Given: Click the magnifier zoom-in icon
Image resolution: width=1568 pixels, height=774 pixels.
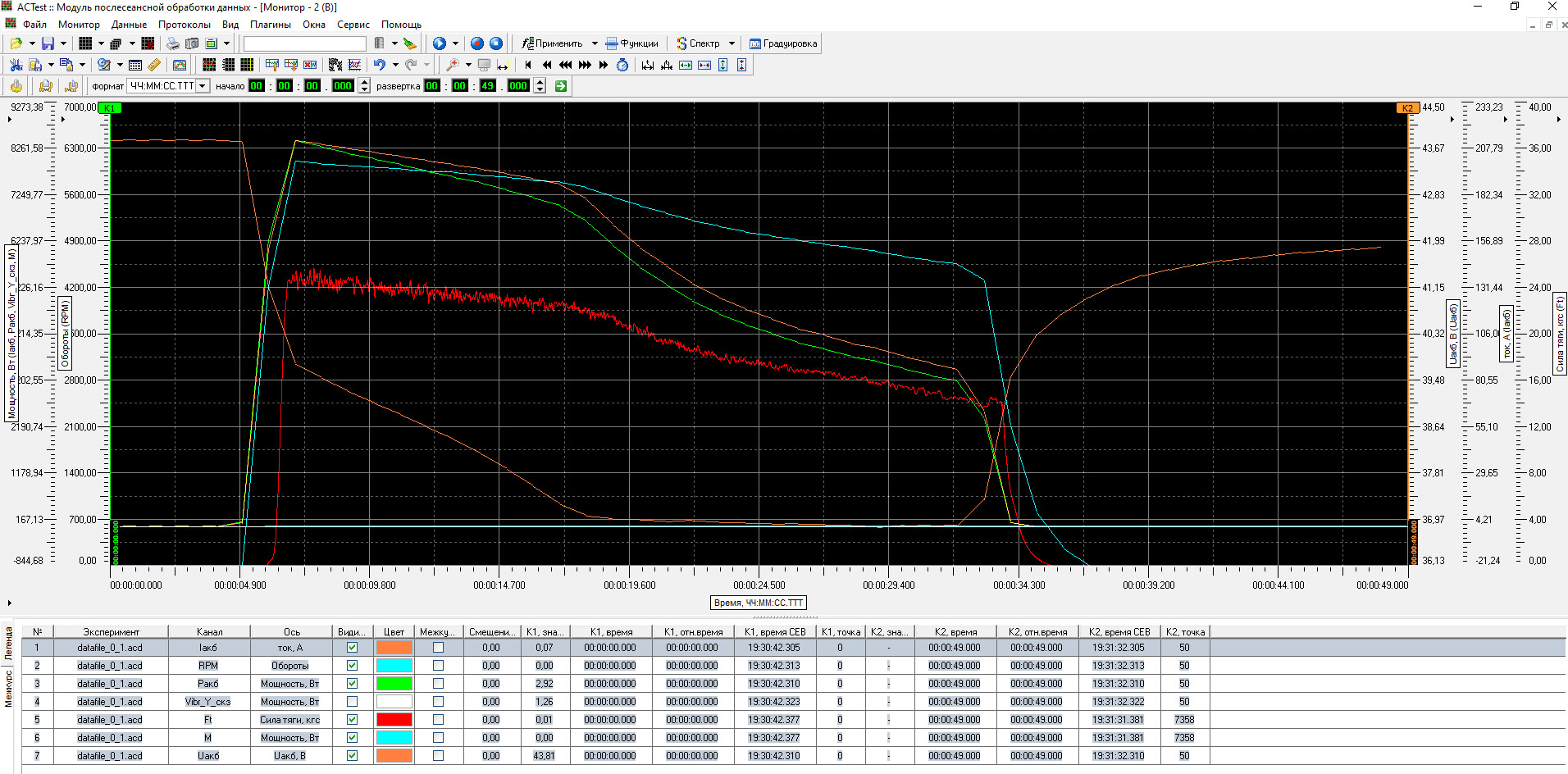Looking at the screenshot, I should coord(452,65).
